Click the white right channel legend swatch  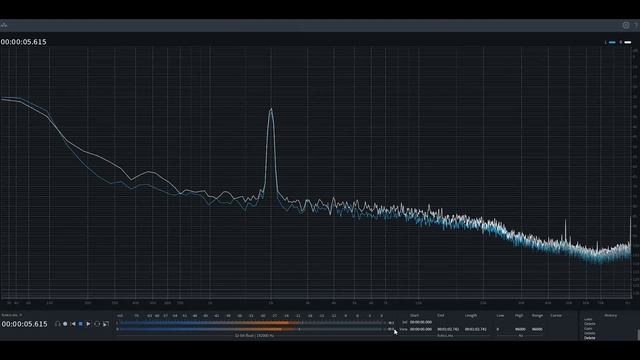coord(628,42)
